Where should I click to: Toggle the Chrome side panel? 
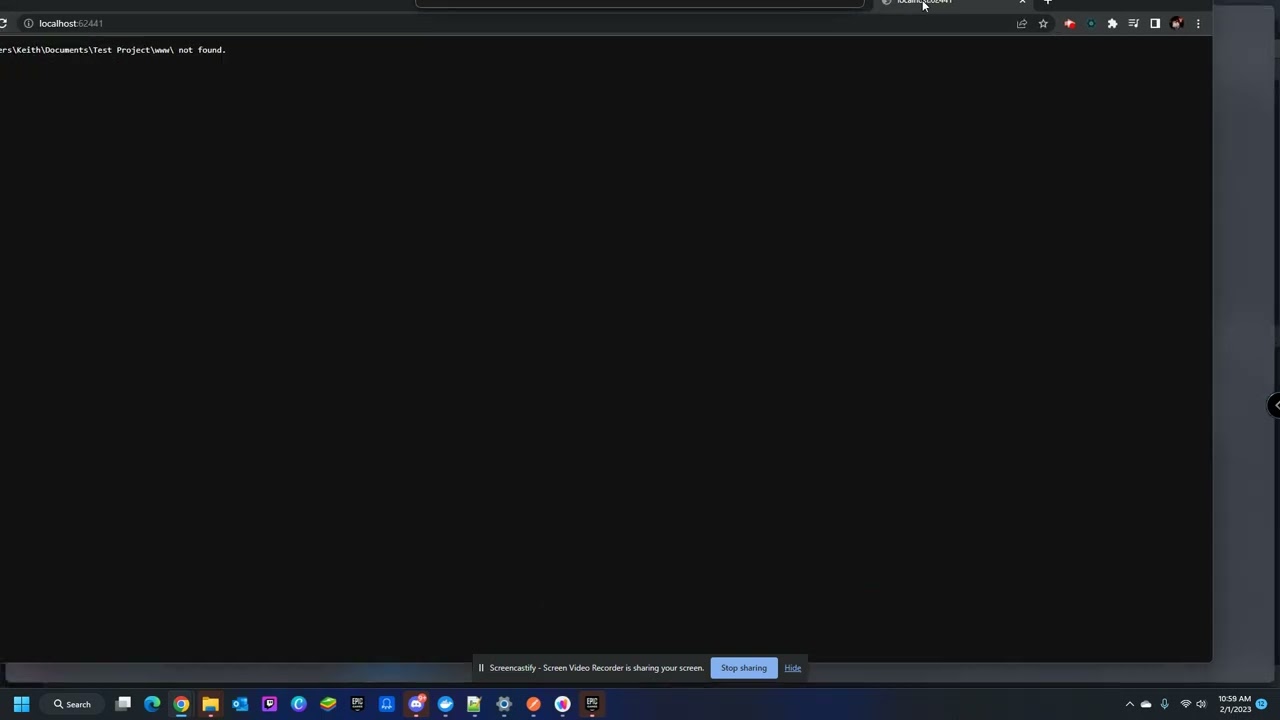coord(1155,23)
